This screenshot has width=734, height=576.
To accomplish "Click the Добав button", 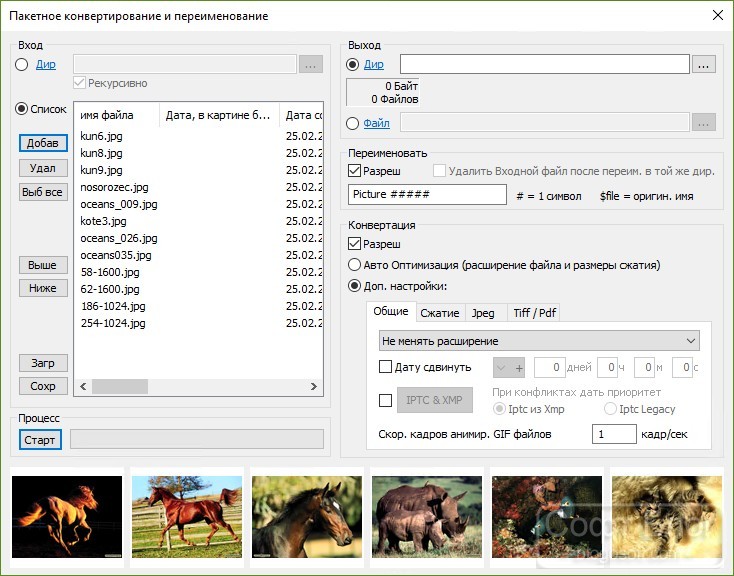I will click(x=43, y=143).
